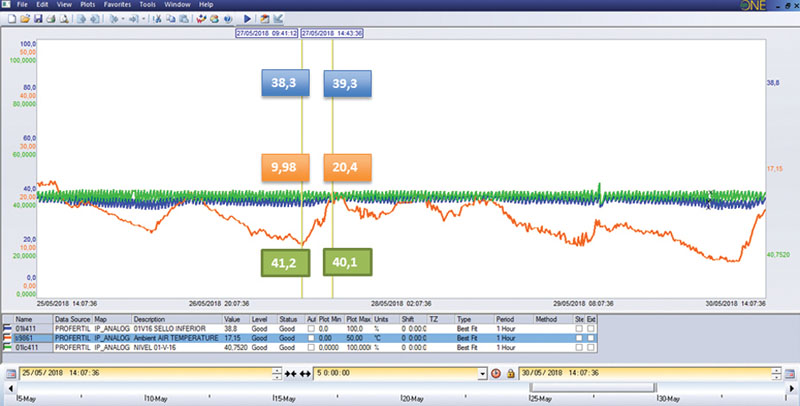The image size is (800, 406).
Task: Open the Window menu
Action: tap(177, 5)
